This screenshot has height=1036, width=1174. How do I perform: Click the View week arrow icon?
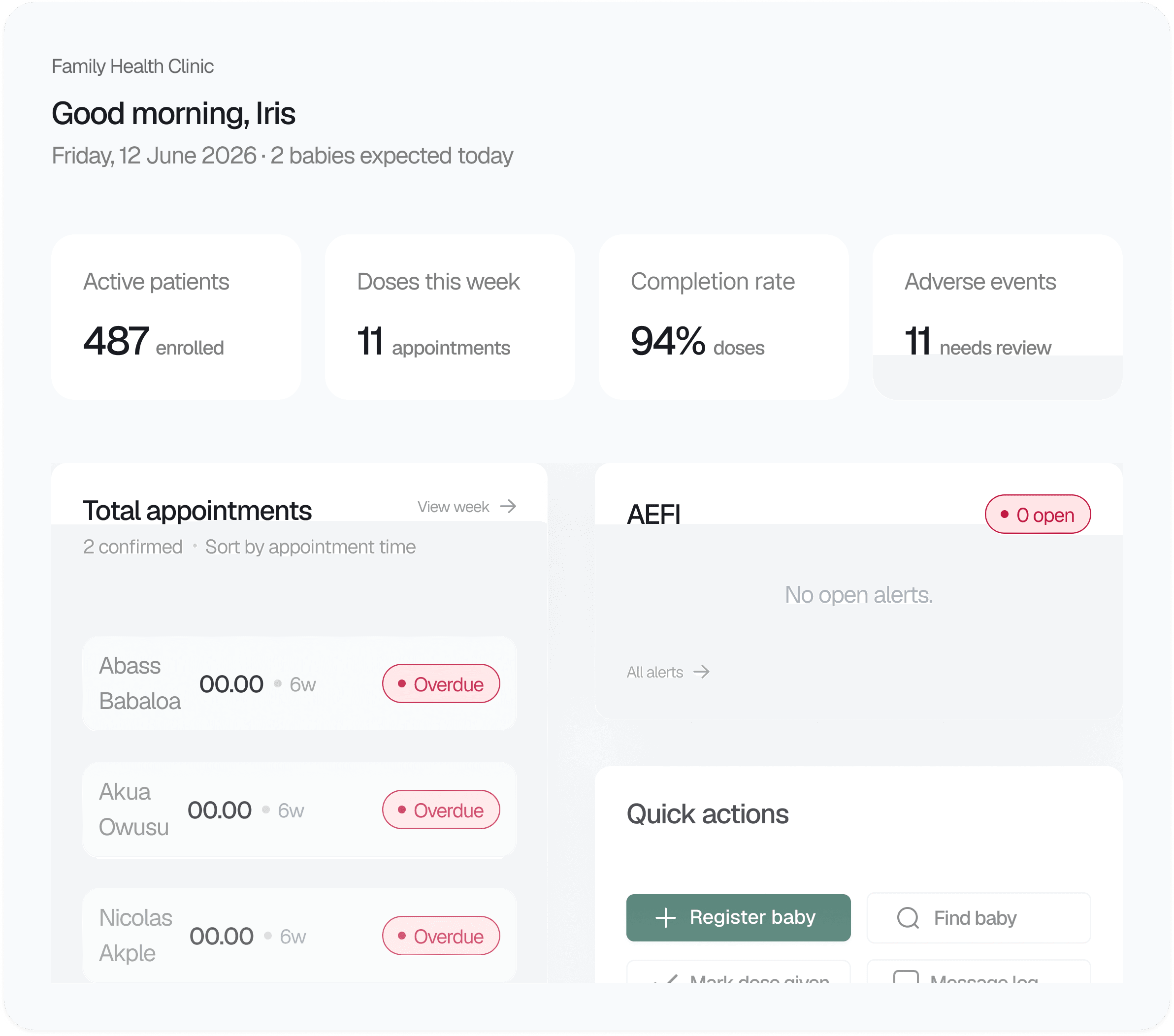(x=508, y=507)
